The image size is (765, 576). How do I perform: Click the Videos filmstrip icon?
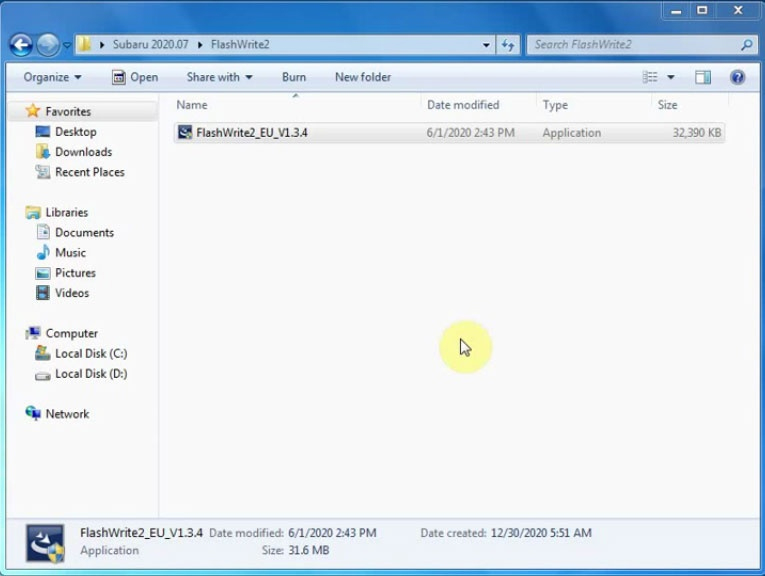(x=43, y=293)
